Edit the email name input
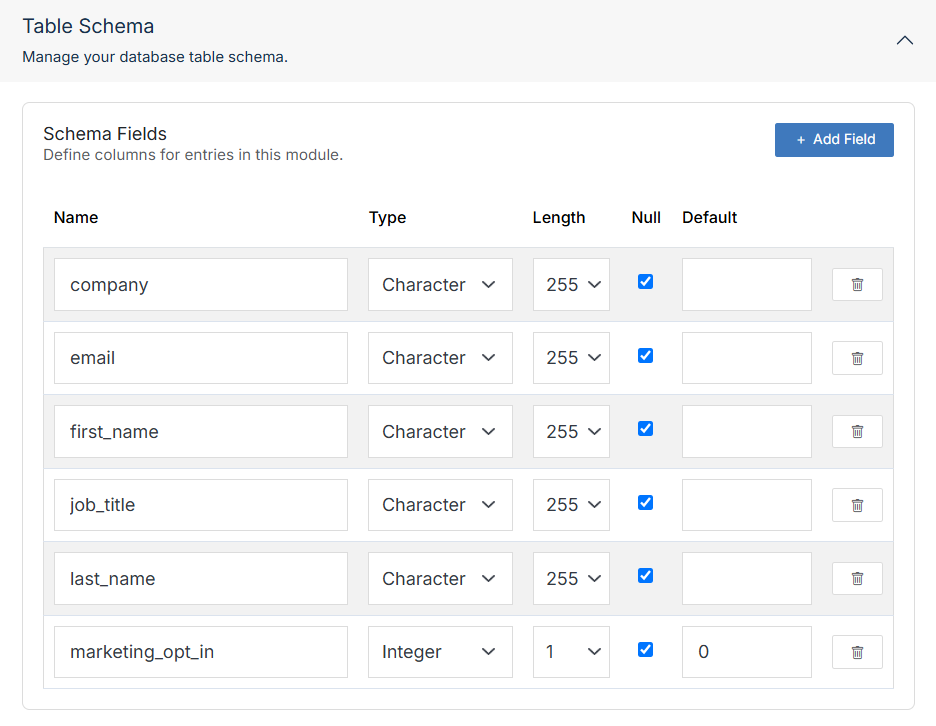The width and height of the screenshot is (936, 726). [x=201, y=358]
